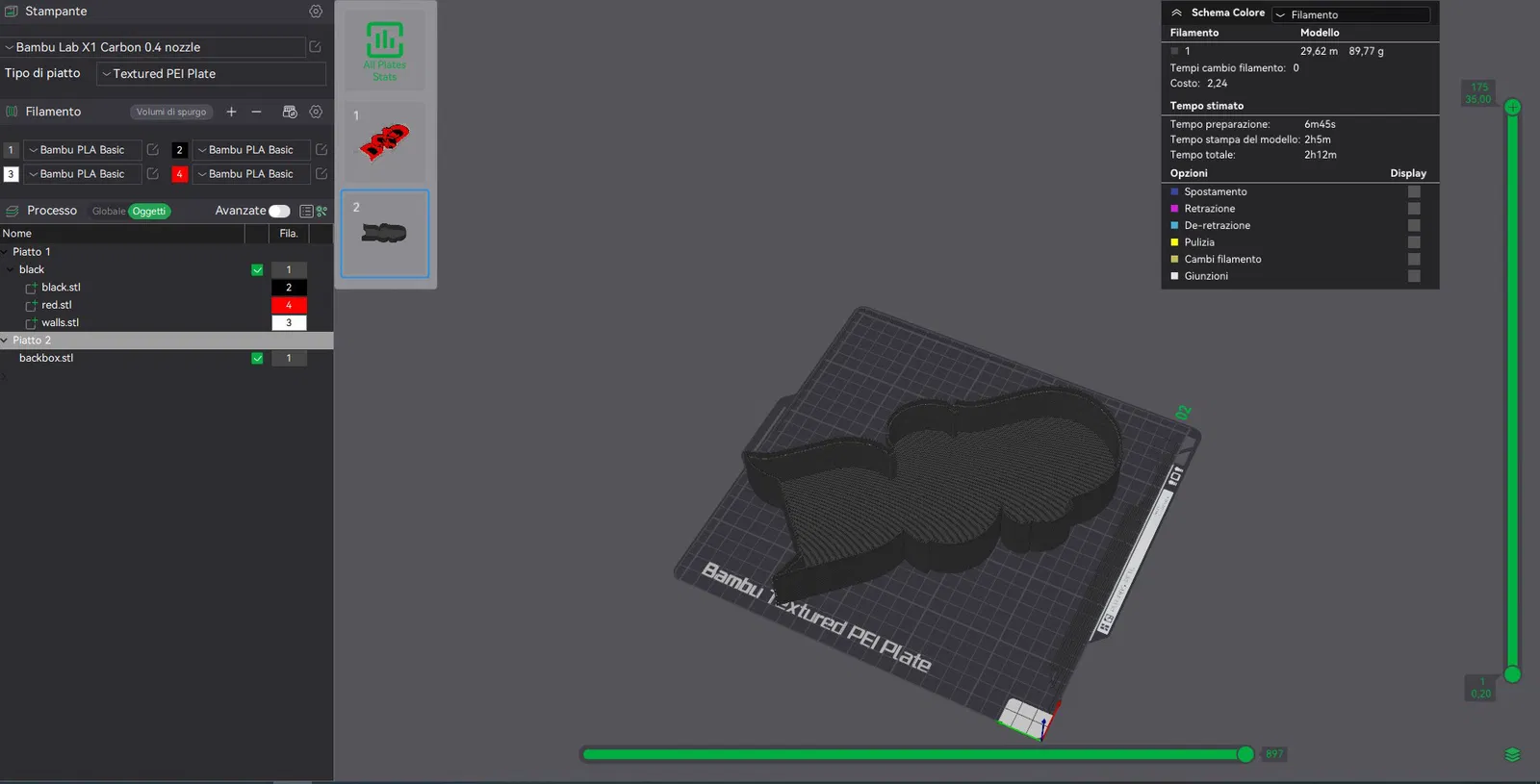
Task: Open the printer preset dropdown
Action: 154,47
